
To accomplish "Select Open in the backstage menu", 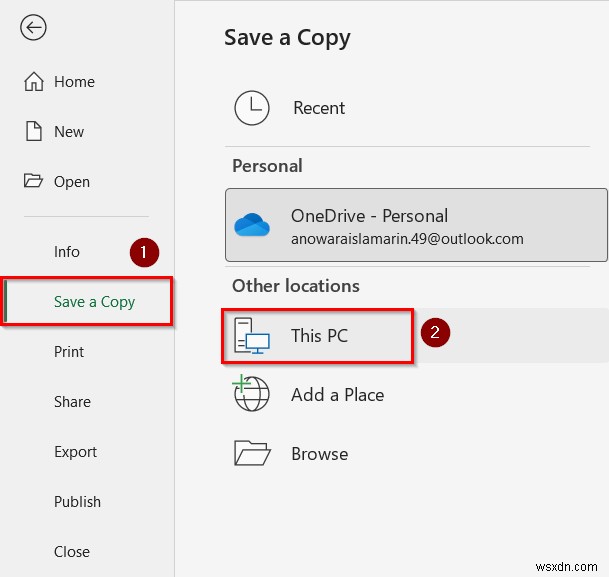I will point(72,182).
